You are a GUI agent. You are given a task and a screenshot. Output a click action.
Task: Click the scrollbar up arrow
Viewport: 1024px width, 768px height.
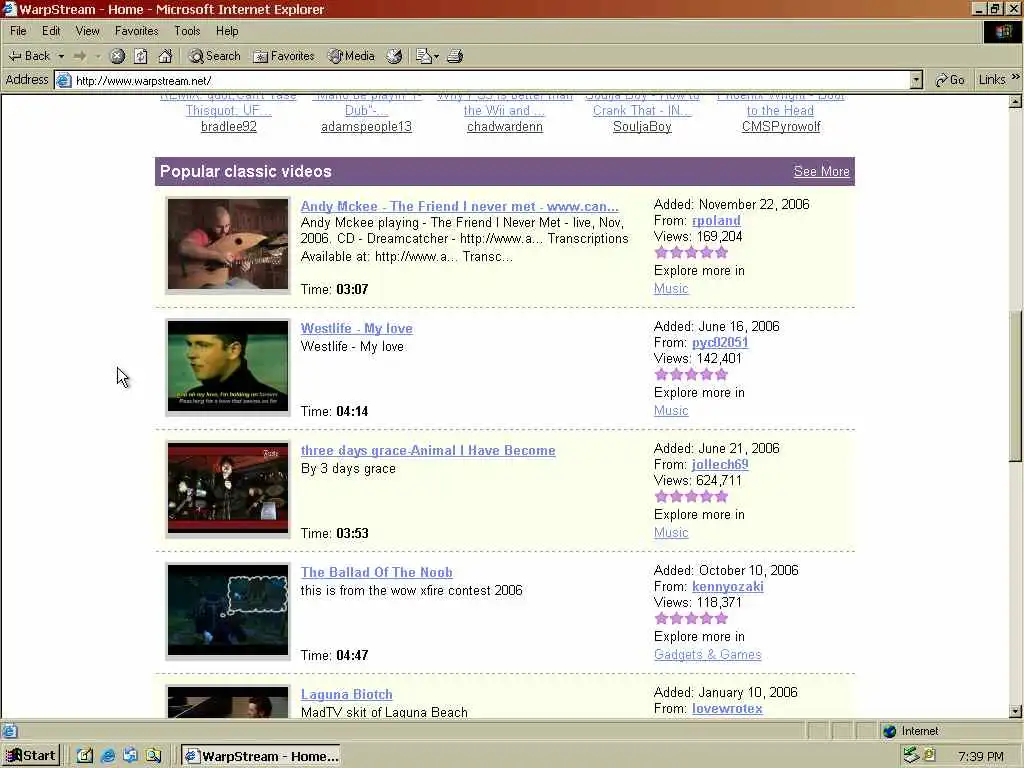[1016, 102]
